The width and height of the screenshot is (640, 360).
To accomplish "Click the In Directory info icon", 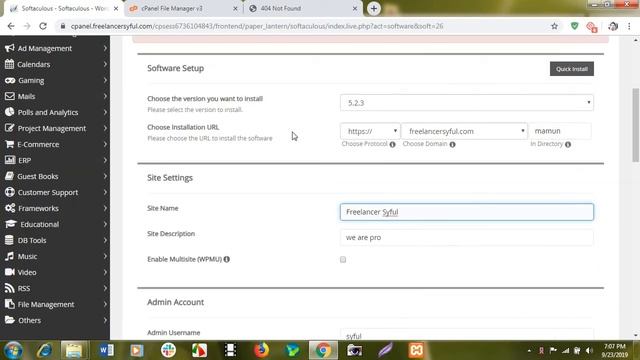I will (x=568, y=144).
